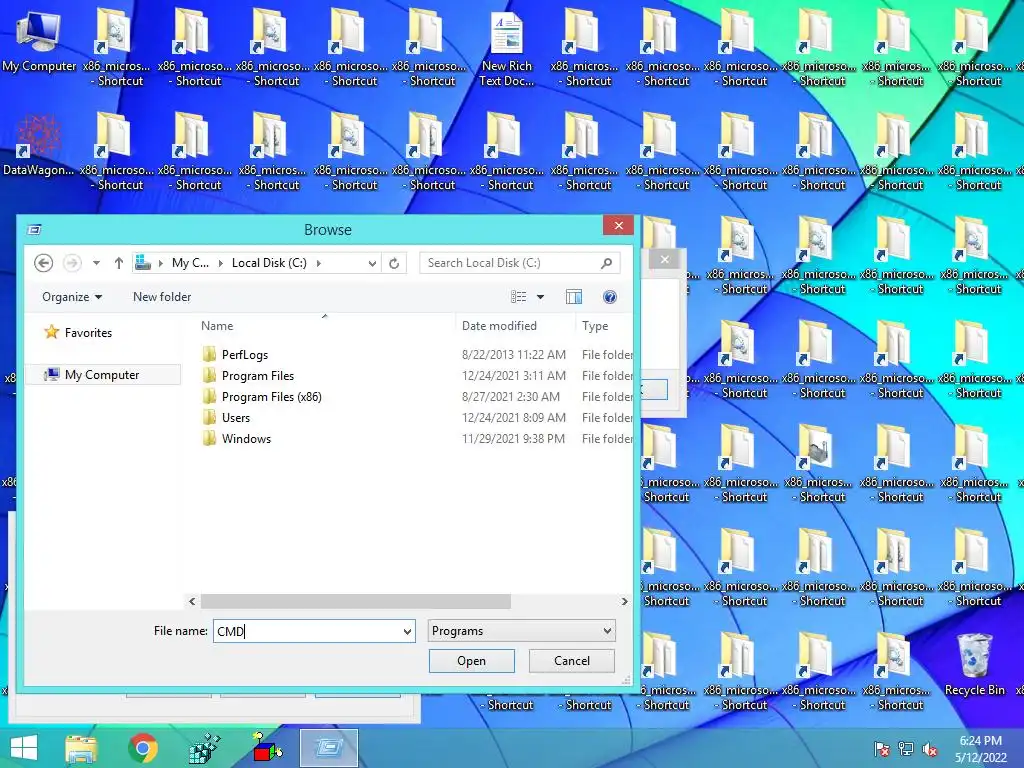Select New Rich Text Document icon
Image resolution: width=1024 pixels, height=768 pixels.
pyautogui.click(x=507, y=50)
